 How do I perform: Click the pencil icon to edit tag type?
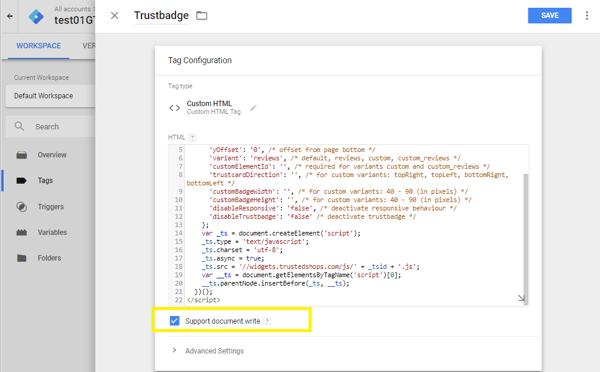tap(253, 108)
